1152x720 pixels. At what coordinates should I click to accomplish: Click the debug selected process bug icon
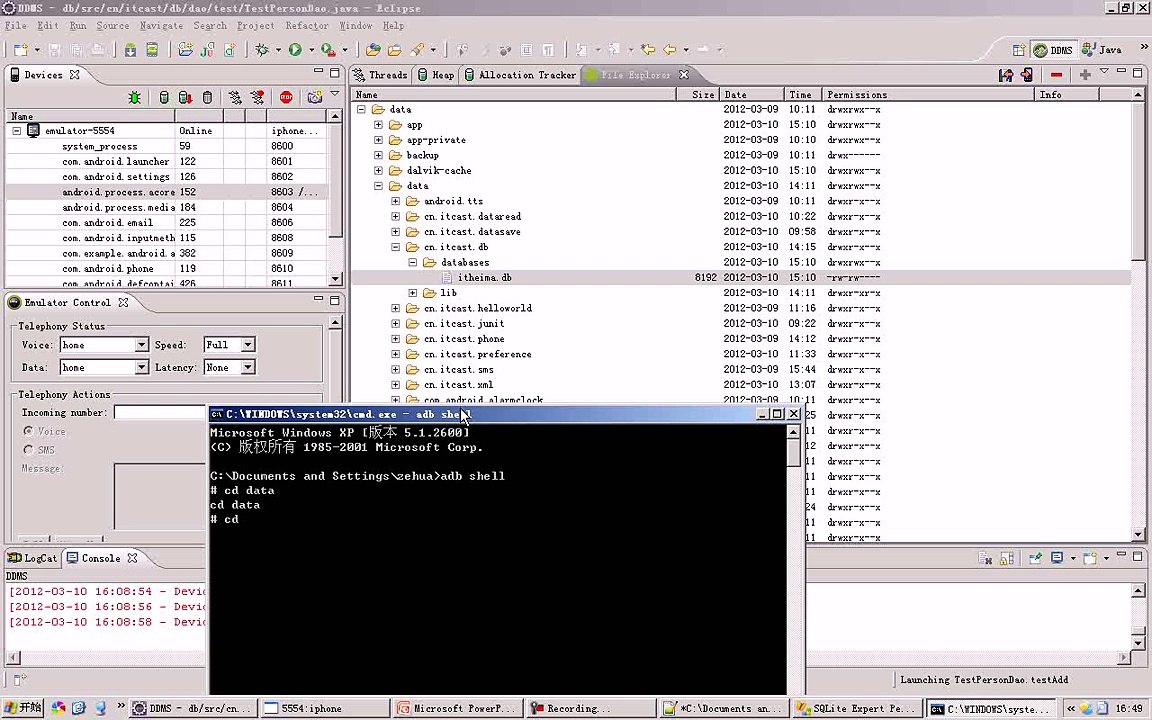(x=134, y=97)
